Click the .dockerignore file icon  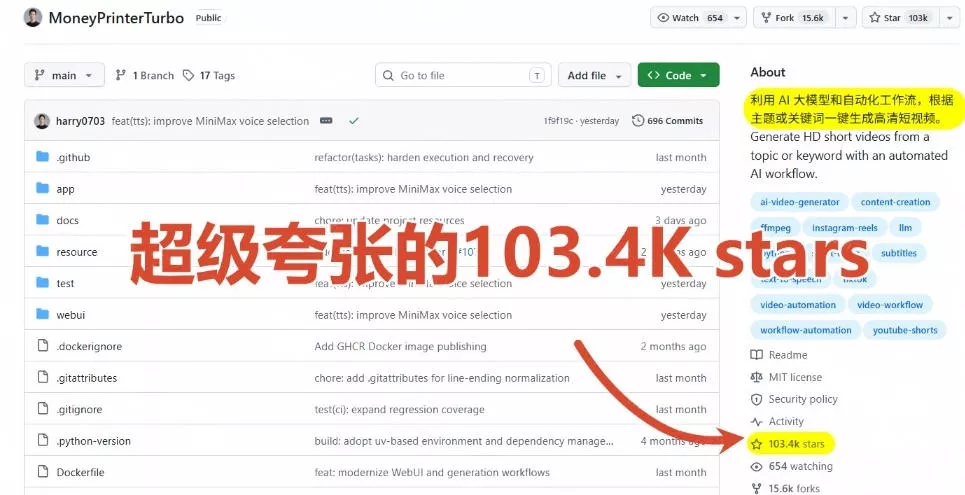click(42, 345)
